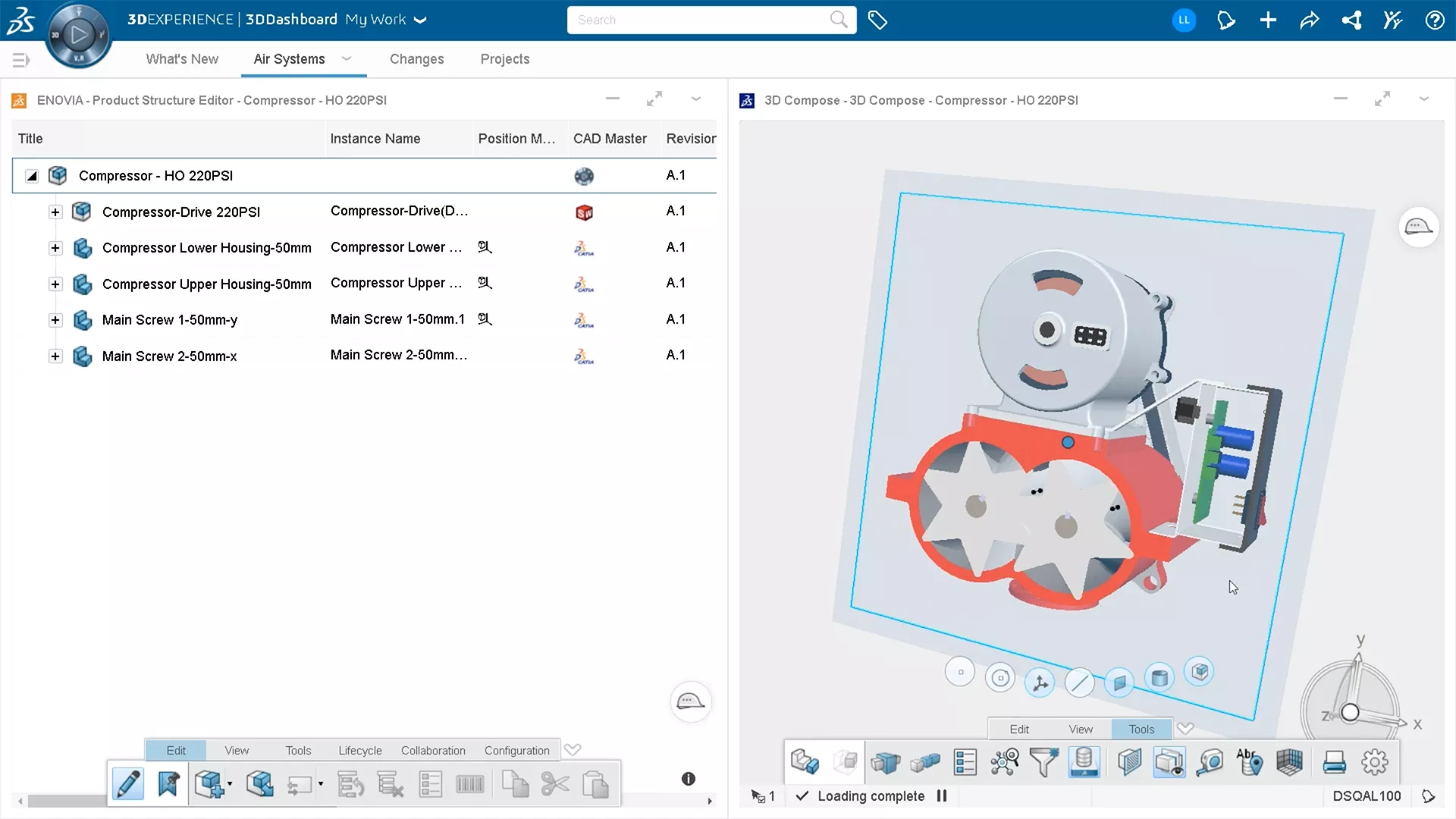The width and height of the screenshot is (1456, 819).
Task: Click the Abc annotation pin icon
Action: tap(1249, 762)
